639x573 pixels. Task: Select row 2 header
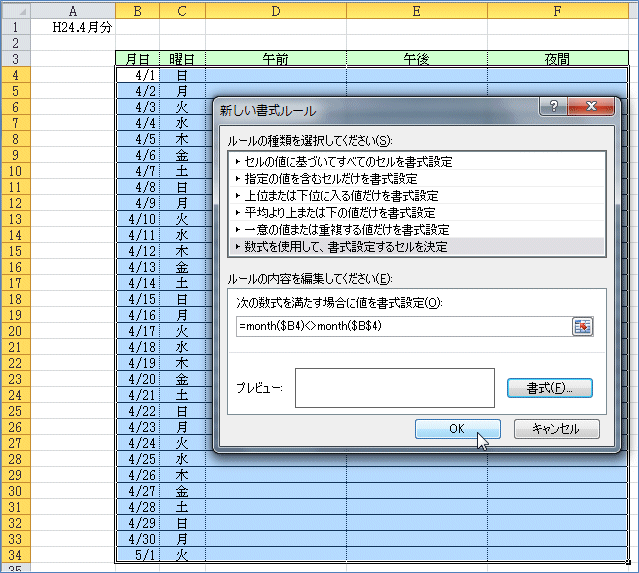[x=15, y=43]
